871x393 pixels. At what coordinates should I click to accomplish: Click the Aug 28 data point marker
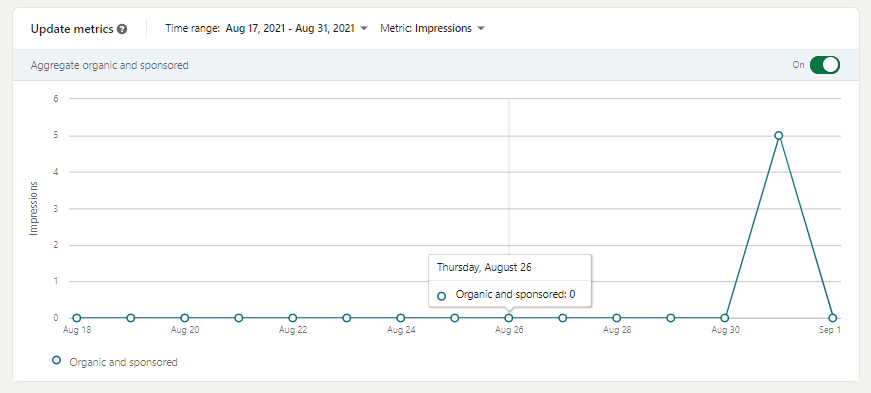tap(617, 318)
